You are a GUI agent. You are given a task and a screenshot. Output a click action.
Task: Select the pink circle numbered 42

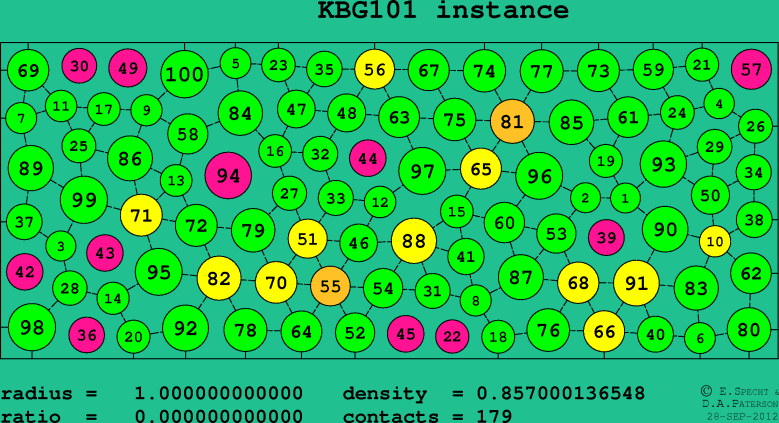pos(25,271)
